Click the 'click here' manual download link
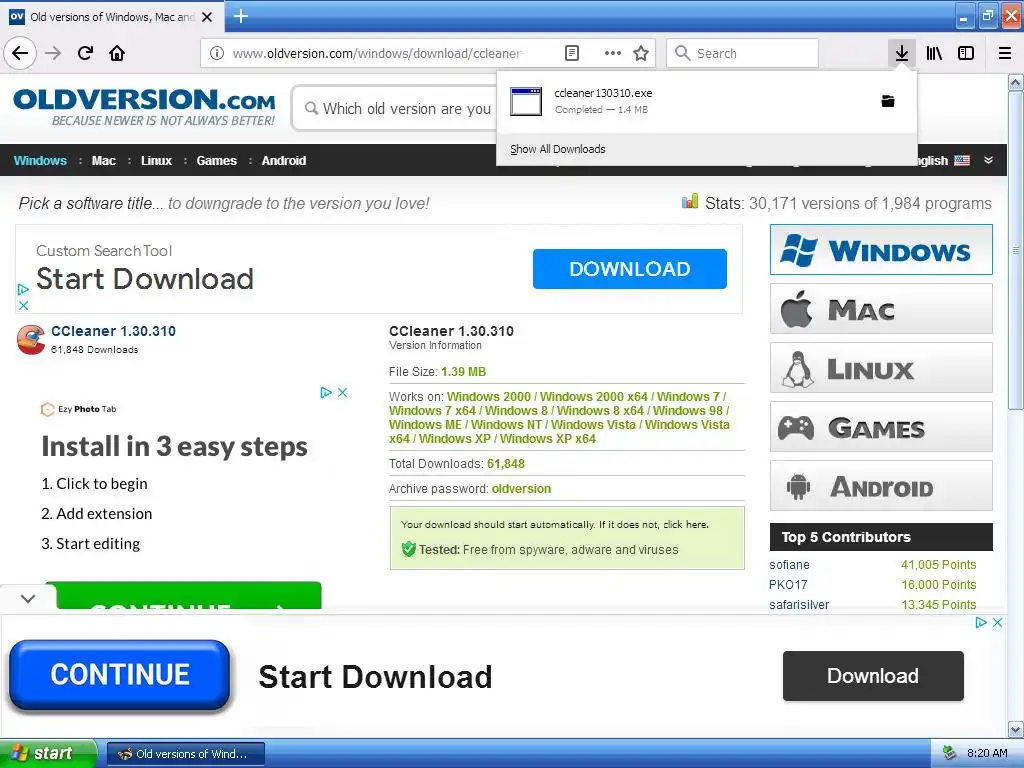The image size is (1024, 768). point(685,524)
